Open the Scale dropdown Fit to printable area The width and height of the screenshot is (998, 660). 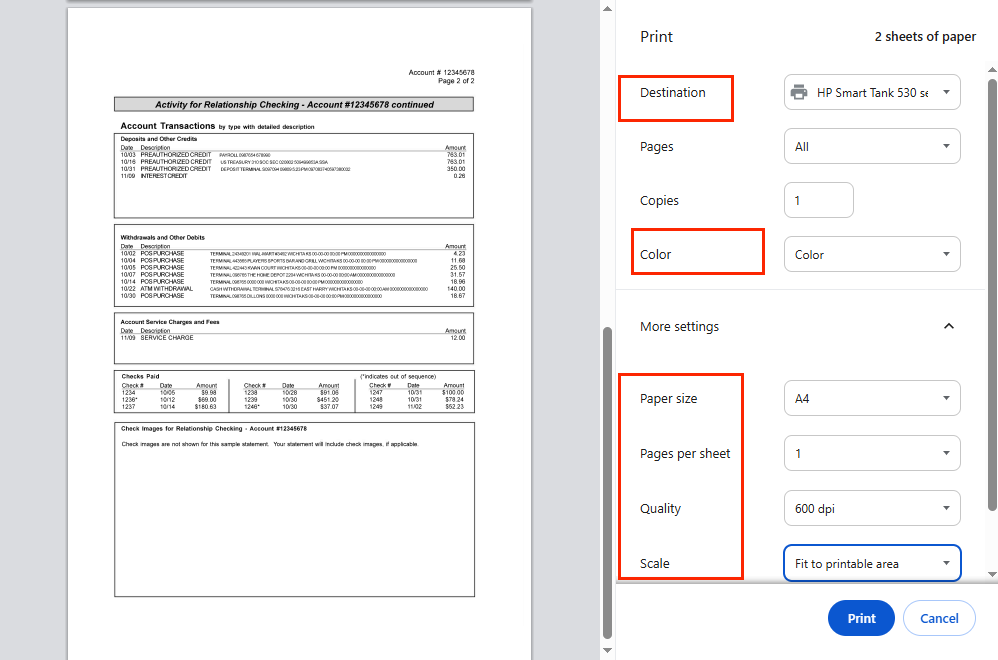tap(872, 563)
